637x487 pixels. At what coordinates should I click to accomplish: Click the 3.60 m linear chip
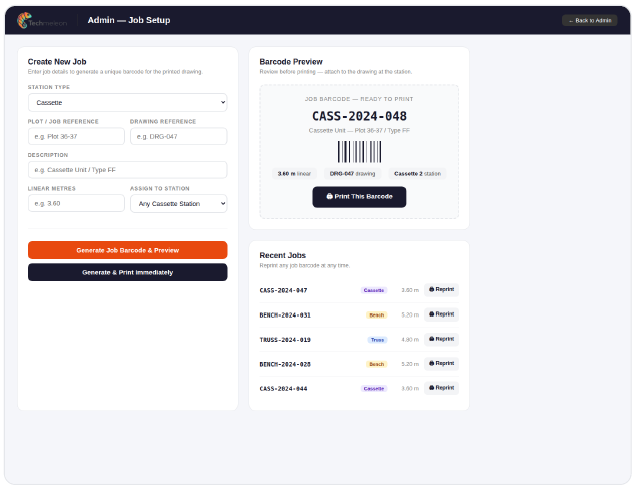point(294,173)
